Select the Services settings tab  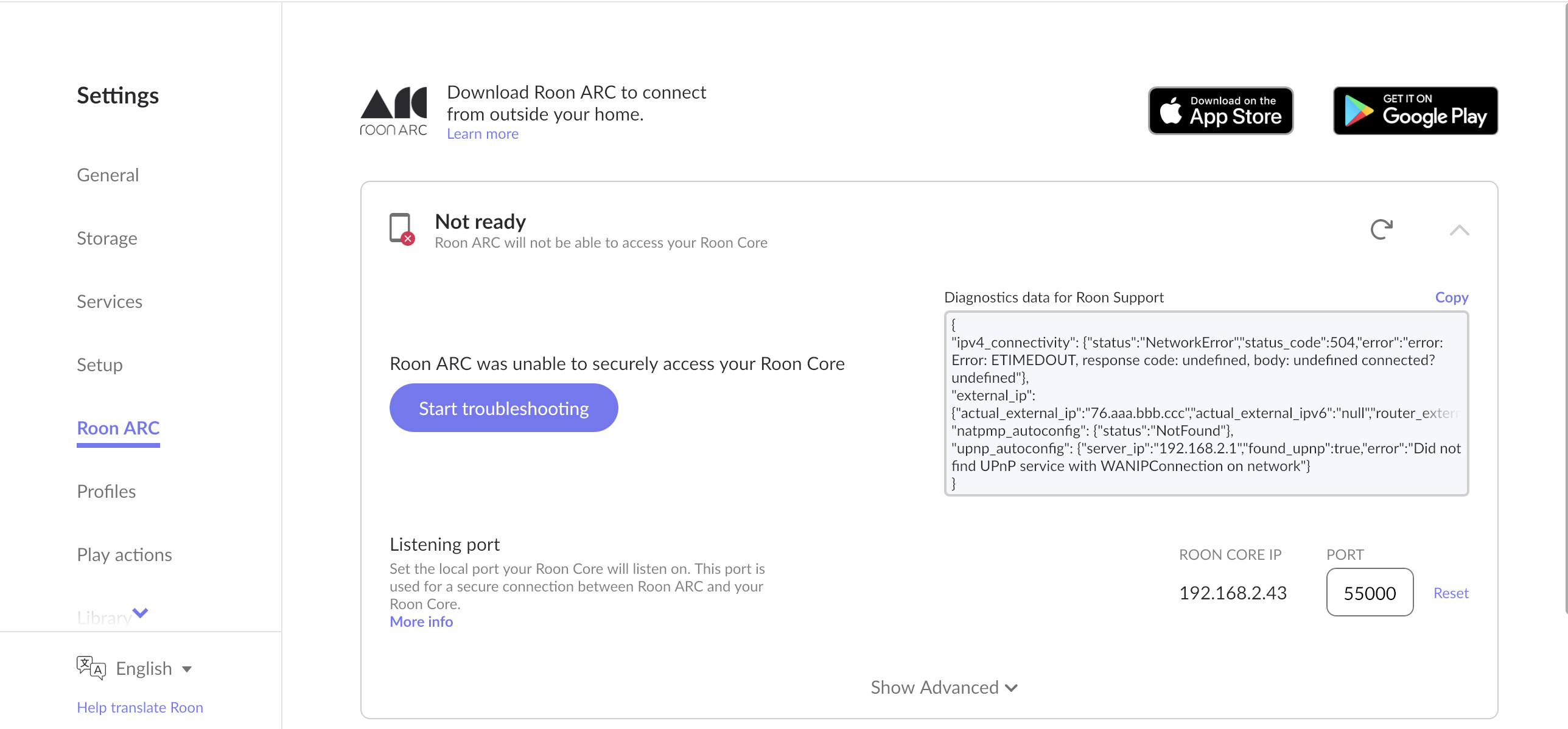[x=110, y=302]
